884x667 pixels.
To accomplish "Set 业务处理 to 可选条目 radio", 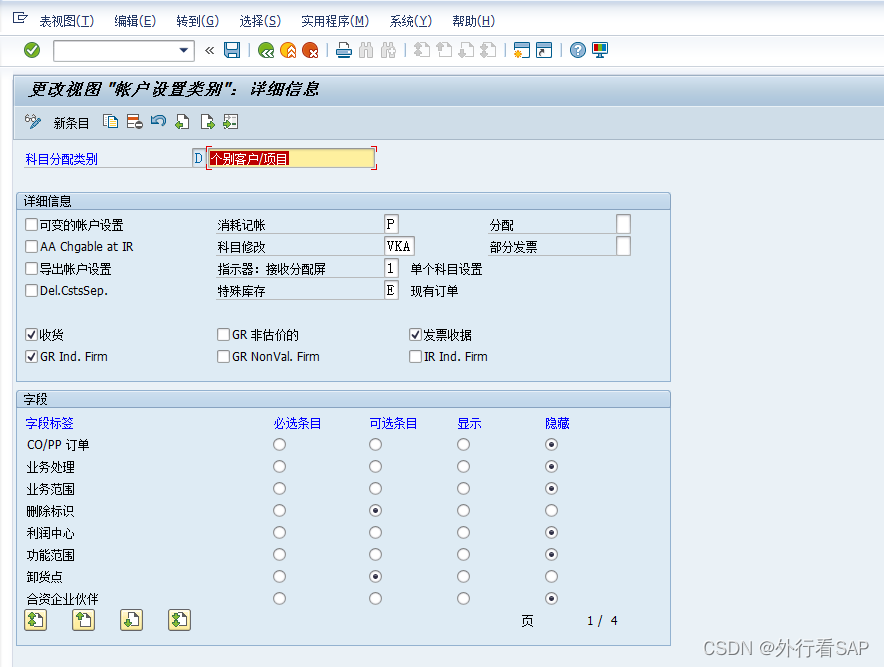I will [375, 466].
